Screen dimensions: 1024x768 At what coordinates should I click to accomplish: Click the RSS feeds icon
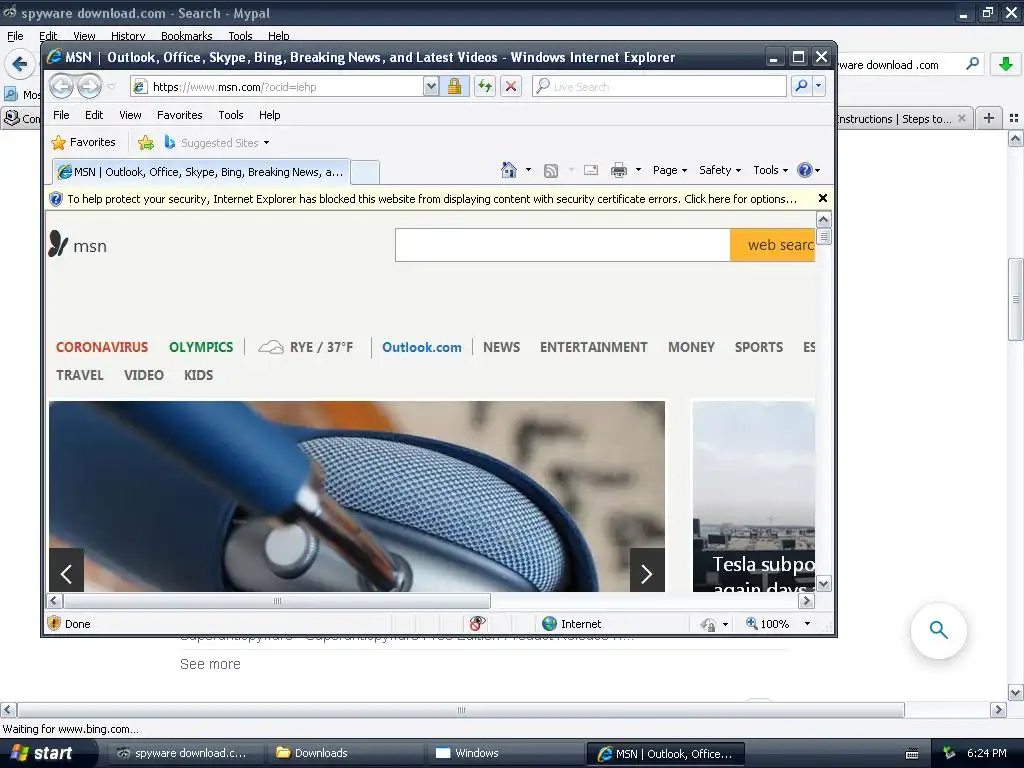click(x=551, y=170)
